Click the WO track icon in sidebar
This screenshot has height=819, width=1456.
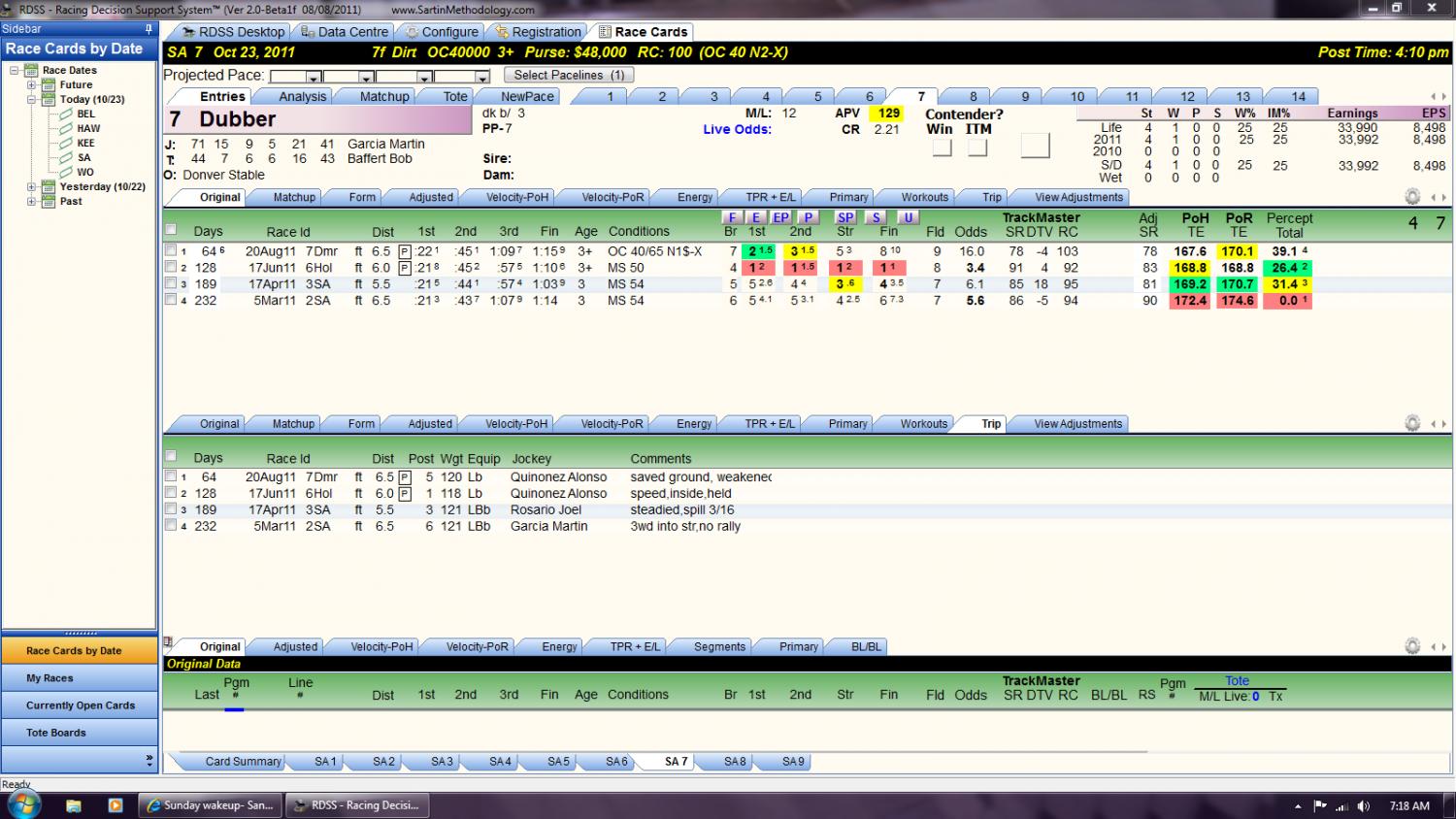pos(66,172)
